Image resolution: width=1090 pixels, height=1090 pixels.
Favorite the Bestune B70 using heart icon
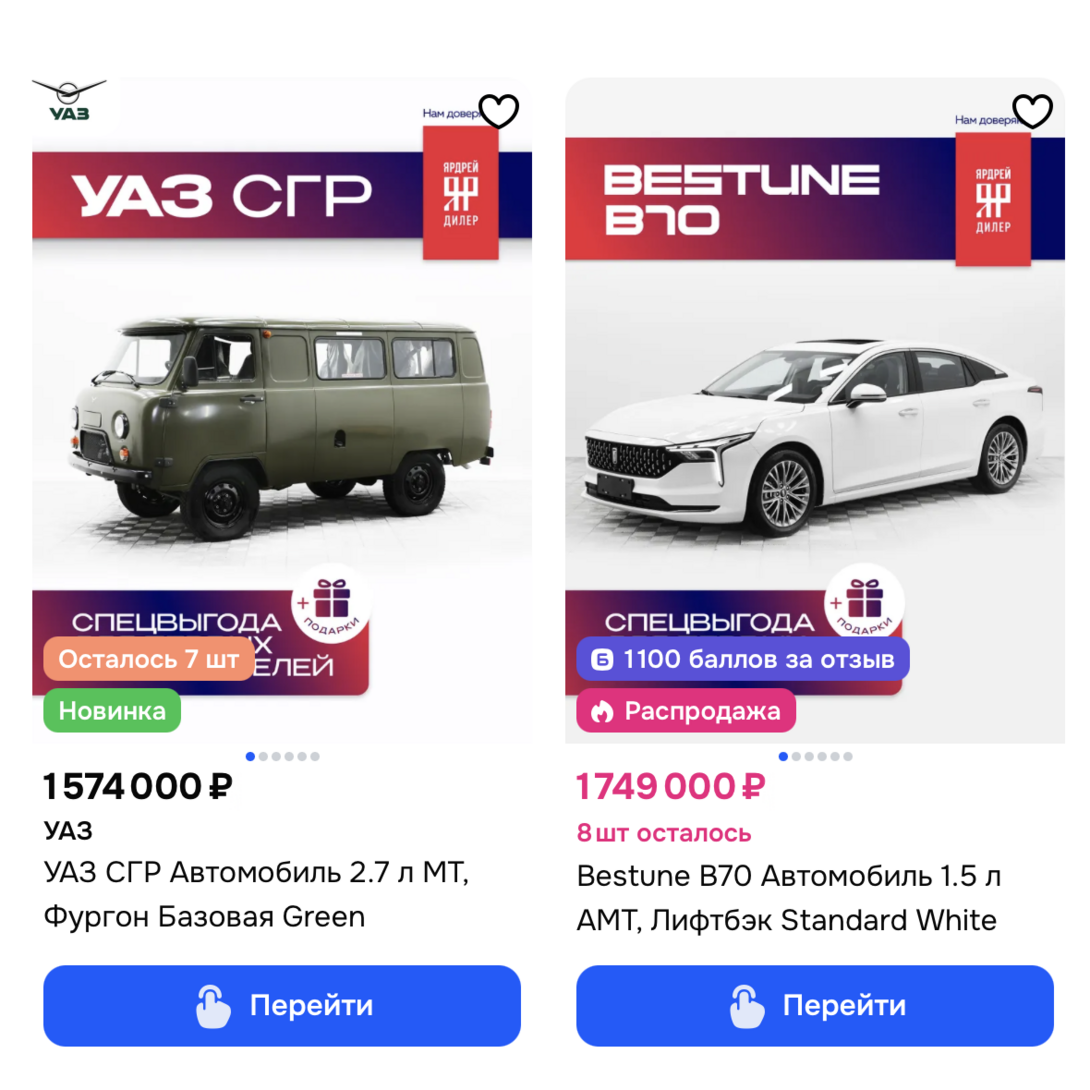(1032, 111)
